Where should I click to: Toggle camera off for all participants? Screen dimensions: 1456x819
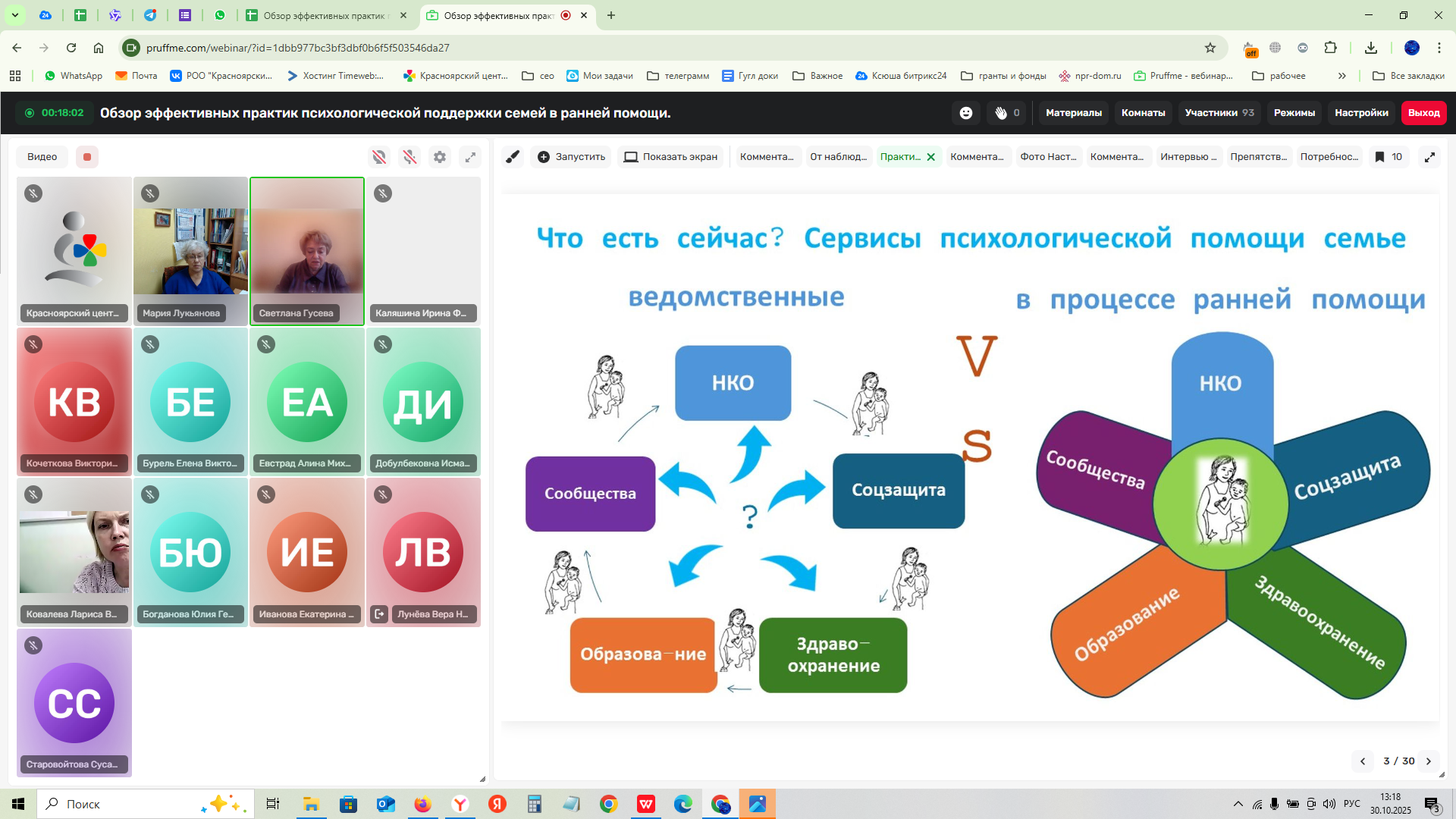379,157
